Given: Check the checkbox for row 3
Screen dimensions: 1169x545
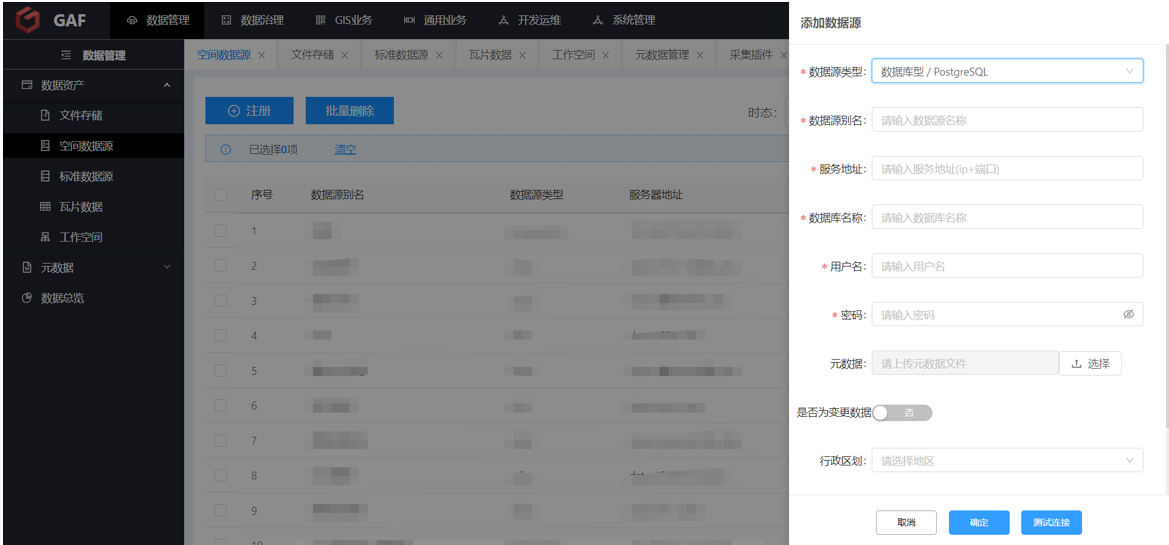Looking at the screenshot, I should click(x=220, y=300).
